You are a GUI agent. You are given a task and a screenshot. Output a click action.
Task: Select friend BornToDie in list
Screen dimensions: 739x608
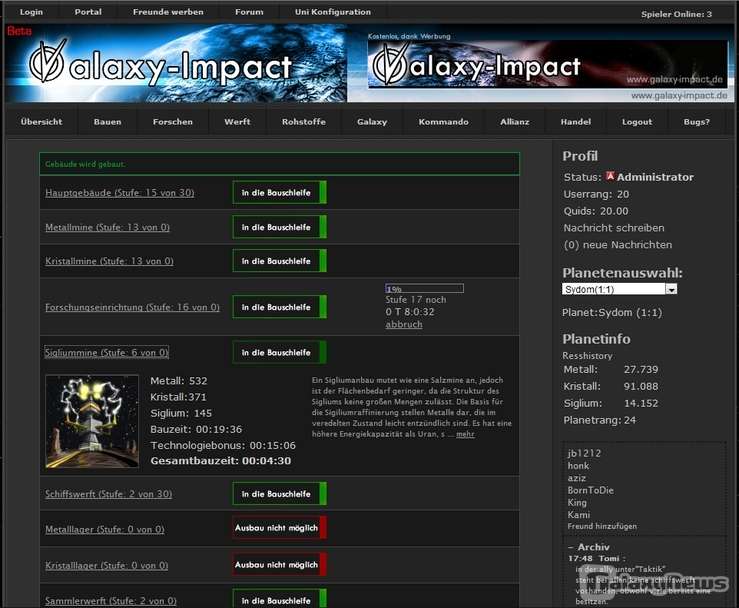[x=591, y=490]
